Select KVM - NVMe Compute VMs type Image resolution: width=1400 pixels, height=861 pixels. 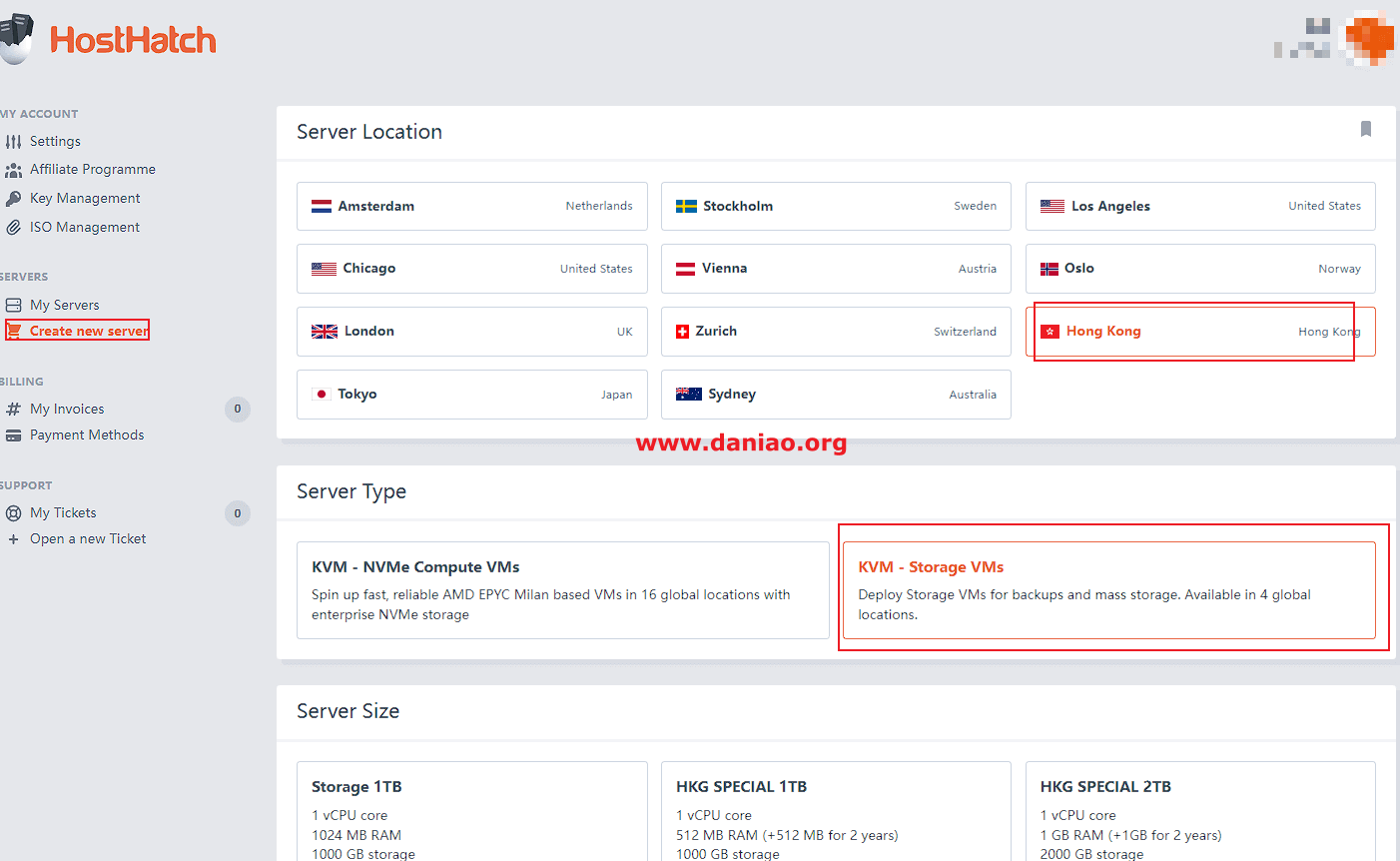(x=563, y=590)
